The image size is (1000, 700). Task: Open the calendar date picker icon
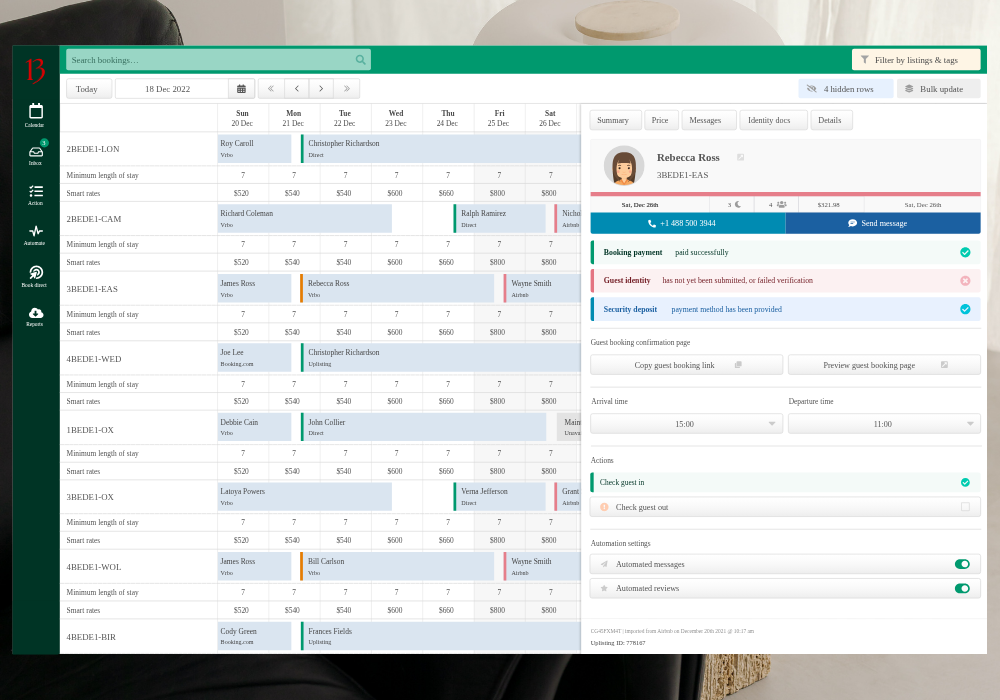point(241,89)
